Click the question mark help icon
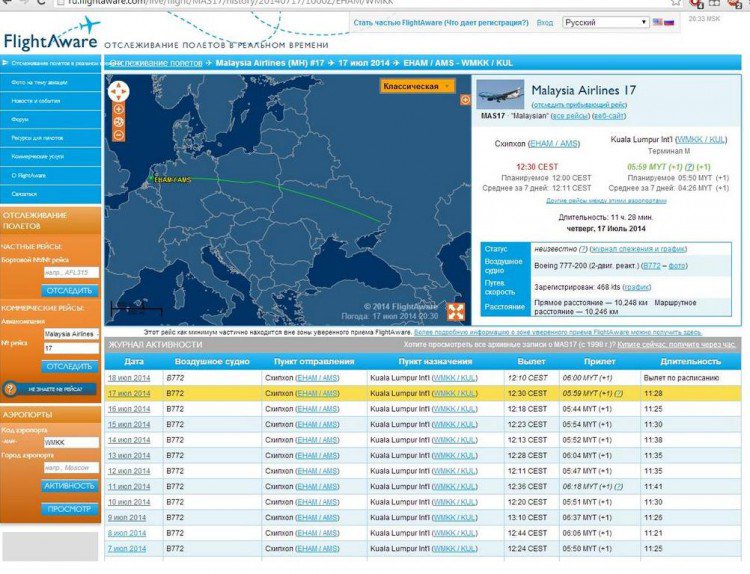The image size is (750, 574). tap(12, 387)
